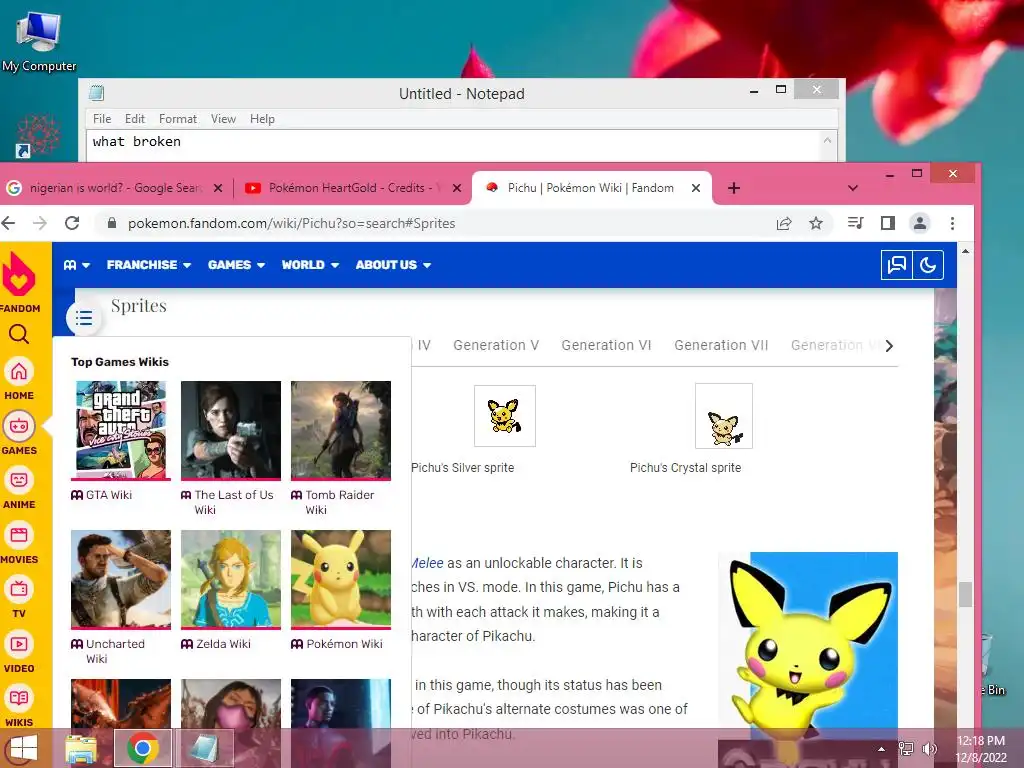Select the Video sidebar icon
Screen dimensions: 1024x768
coord(19,645)
